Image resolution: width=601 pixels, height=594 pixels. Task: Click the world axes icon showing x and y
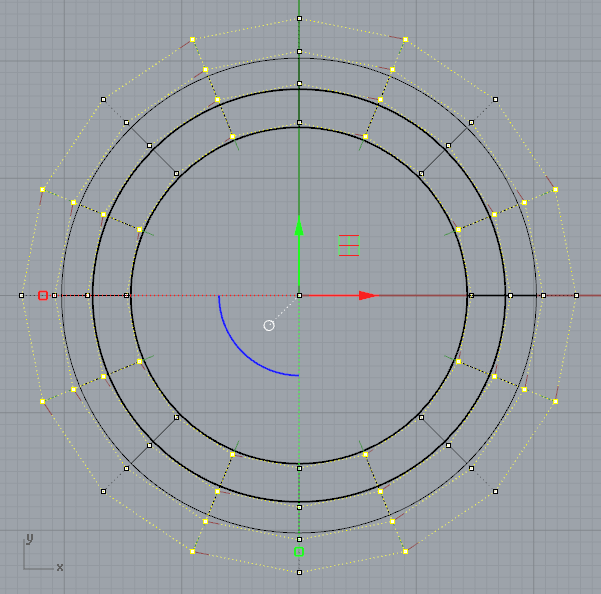[43, 552]
